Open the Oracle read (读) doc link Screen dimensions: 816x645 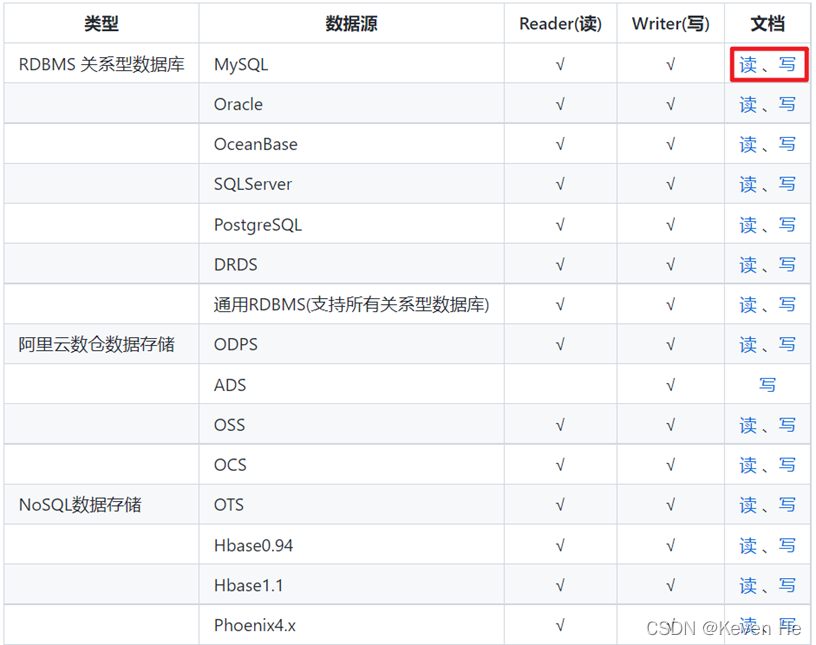tap(748, 105)
